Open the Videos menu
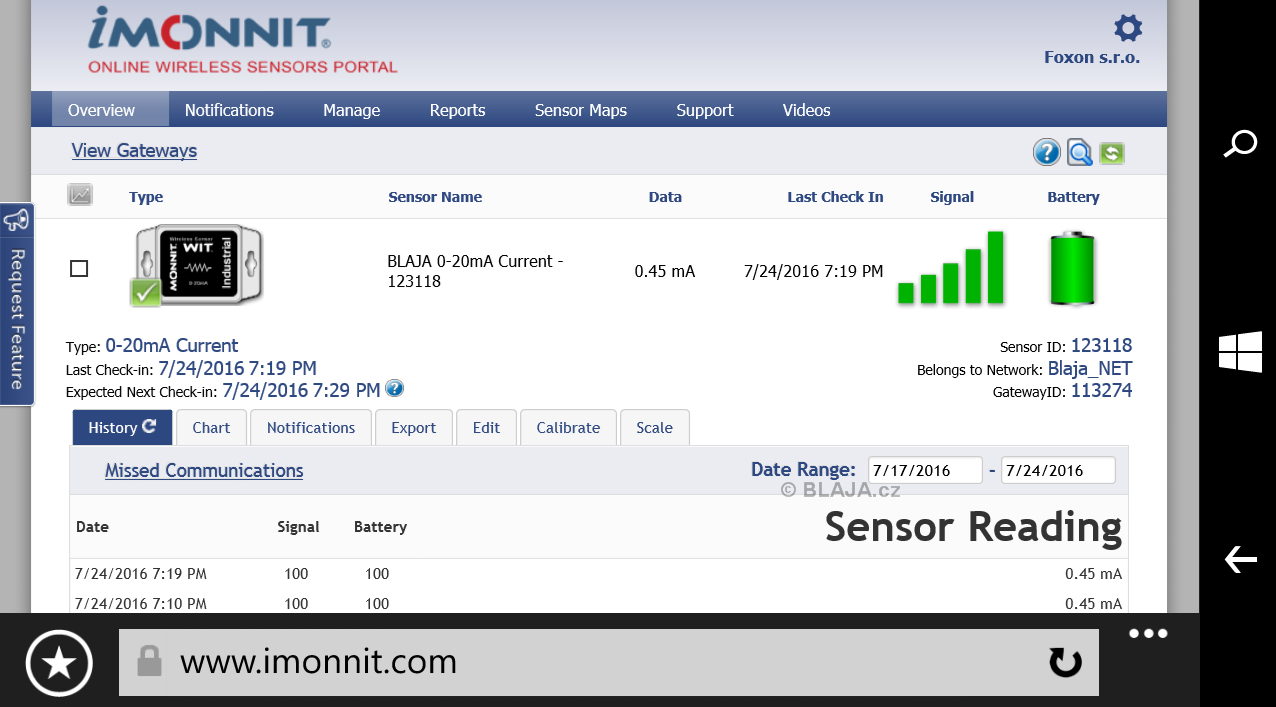This screenshot has width=1276, height=707. pos(807,110)
